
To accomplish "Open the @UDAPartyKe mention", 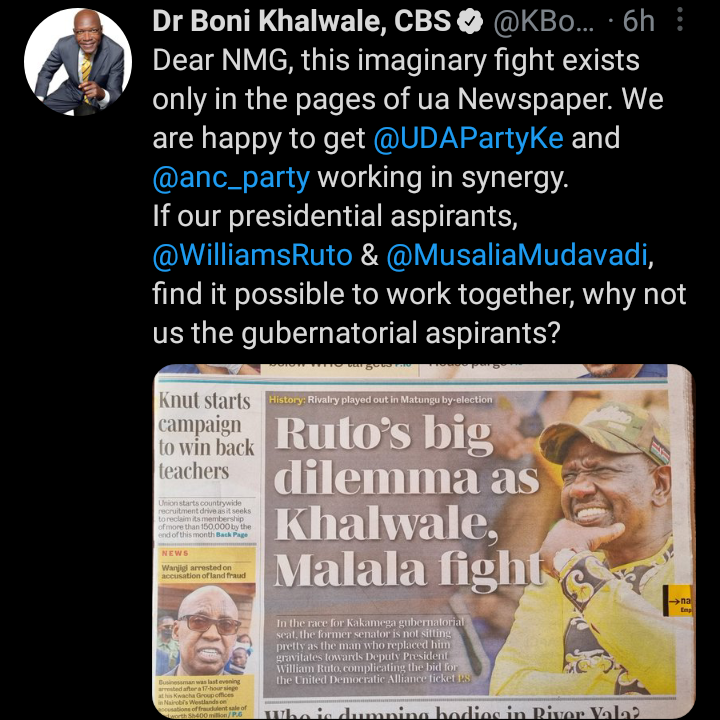I will (468, 138).
